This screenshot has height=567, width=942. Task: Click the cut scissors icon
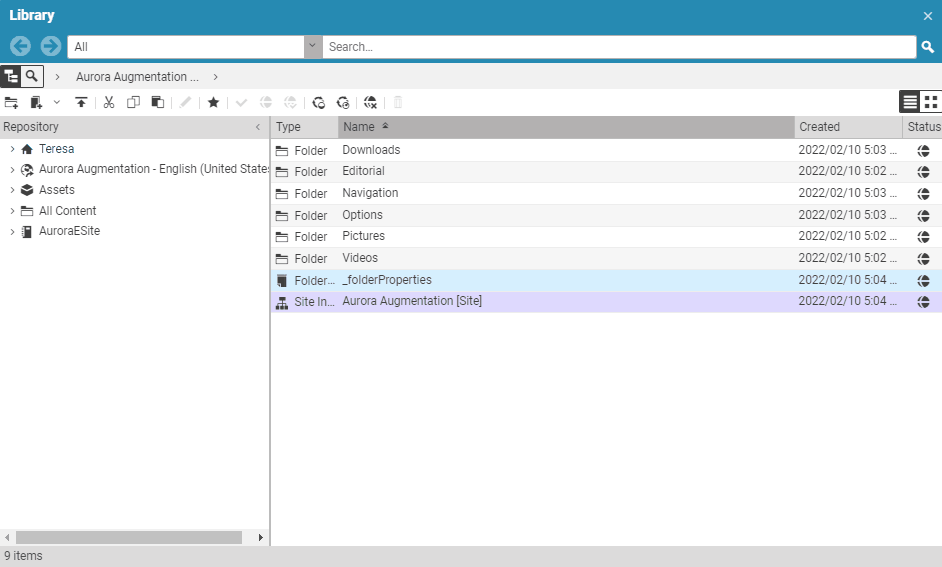click(x=108, y=102)
